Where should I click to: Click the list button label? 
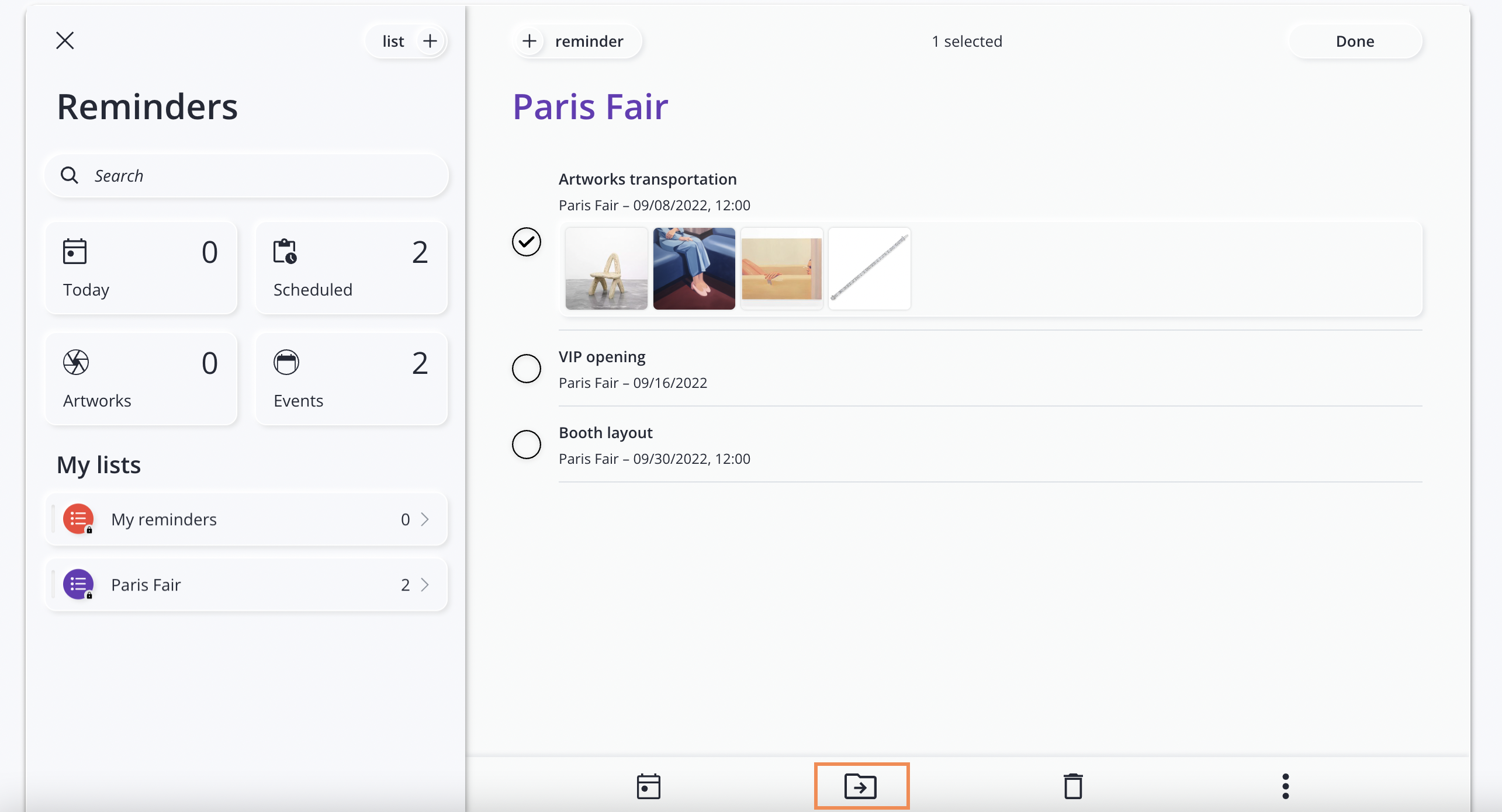393,41
